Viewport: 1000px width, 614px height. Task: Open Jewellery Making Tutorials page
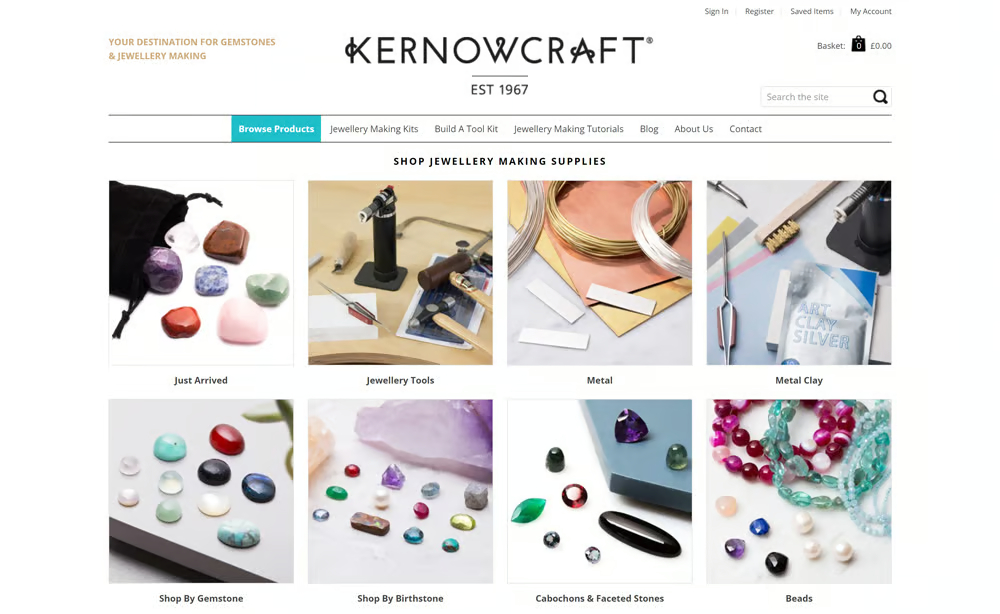(x=569, y=129)
